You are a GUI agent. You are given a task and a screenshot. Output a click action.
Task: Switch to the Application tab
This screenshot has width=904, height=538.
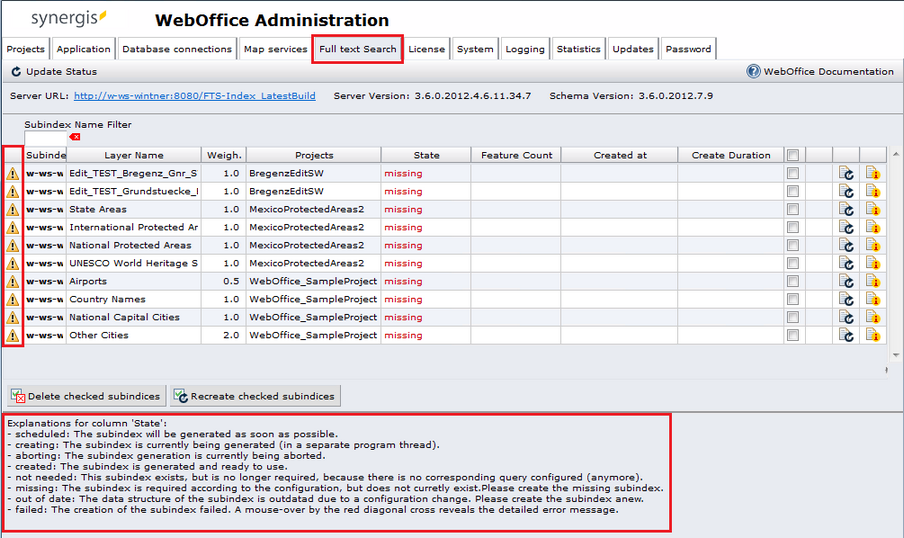pyautogui.click(x=83, y=49)
